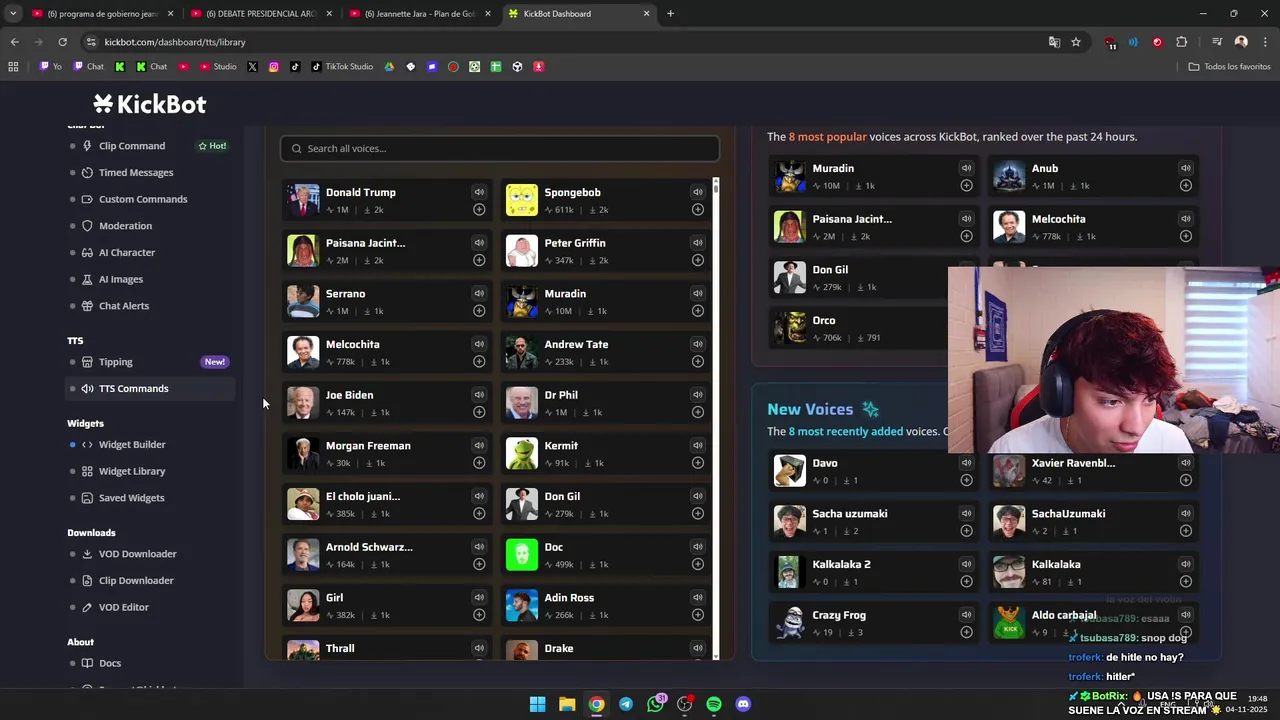The width and height of the screenshot is (1280, 720).
Task: Go to Custom Commands
Action: 143,199
